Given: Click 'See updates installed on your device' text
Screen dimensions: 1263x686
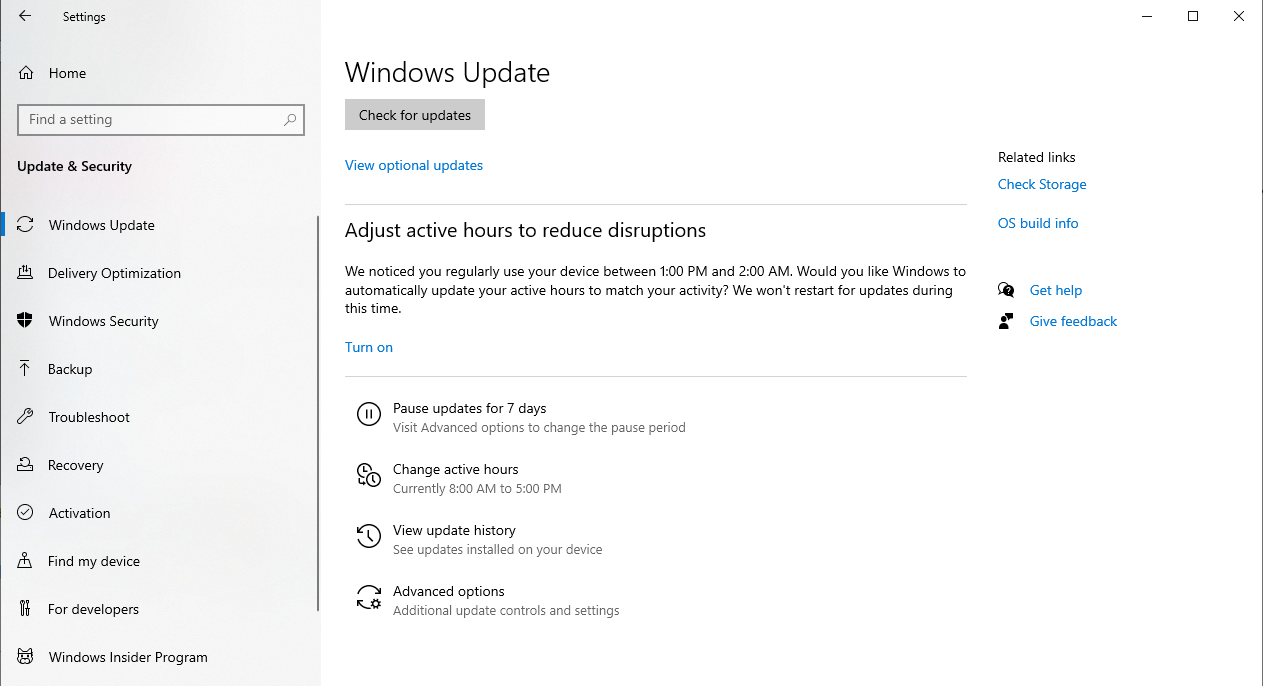Looking at the screenshot, I should pos(497,550).
